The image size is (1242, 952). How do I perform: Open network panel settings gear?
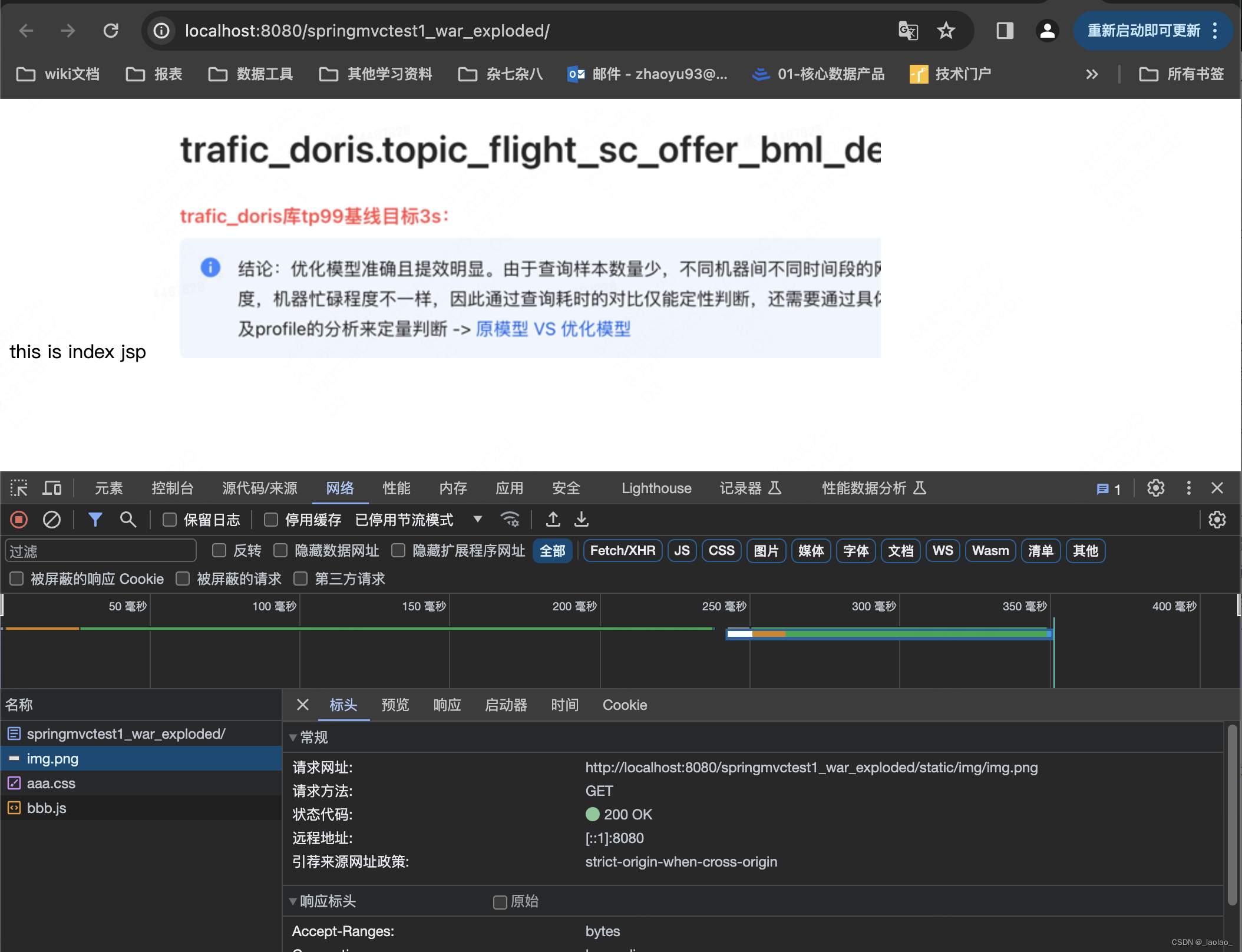pyautogui.click(x=1217, y=520)
